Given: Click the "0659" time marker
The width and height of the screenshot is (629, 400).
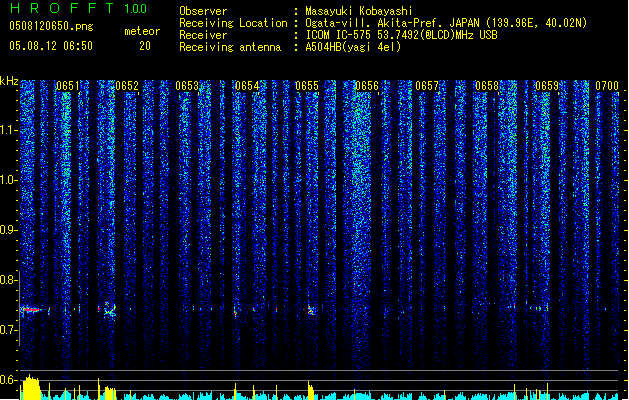Looking at the screenshot, I should coord(546,86).
